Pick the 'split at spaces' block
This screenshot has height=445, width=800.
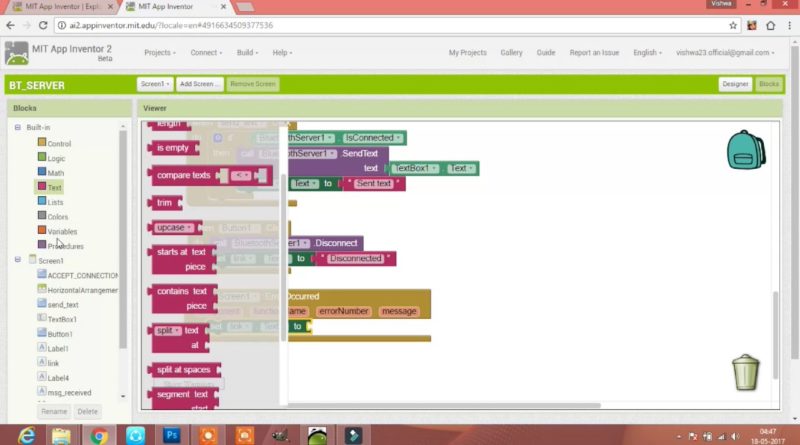(184, 370)
